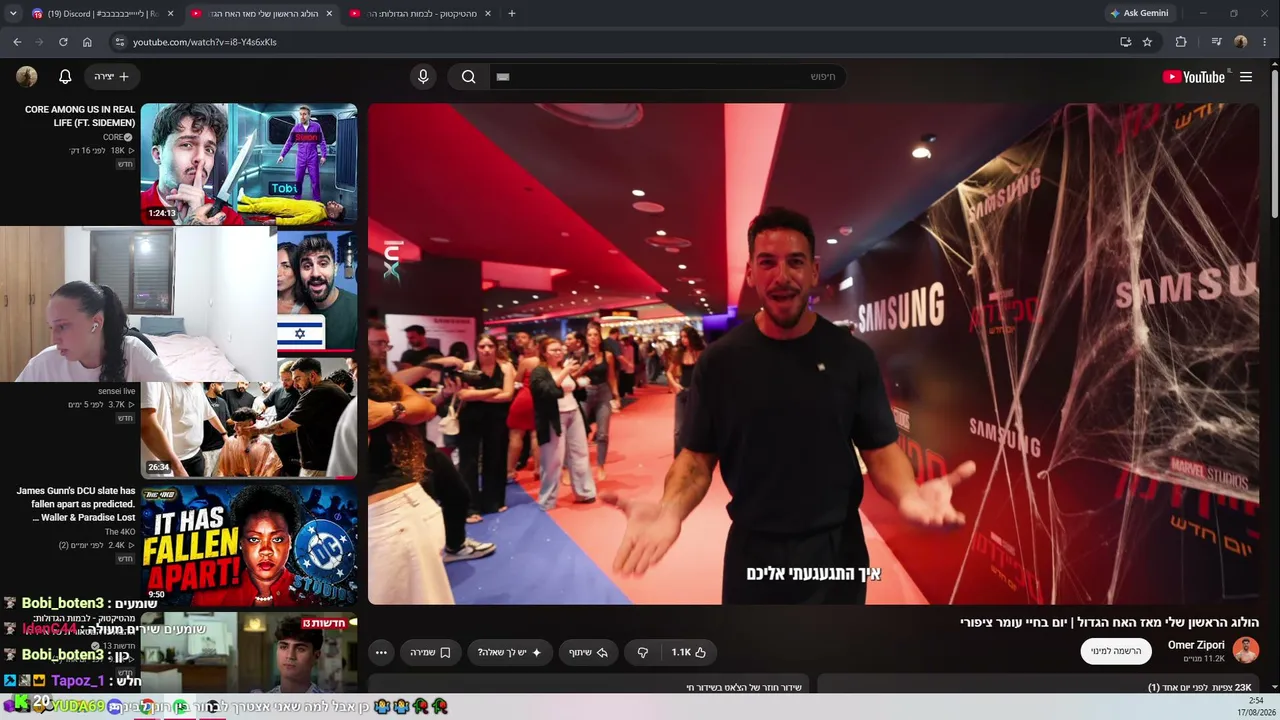Open the 26:34 recommended video thumbnail

tap(249, 418)
